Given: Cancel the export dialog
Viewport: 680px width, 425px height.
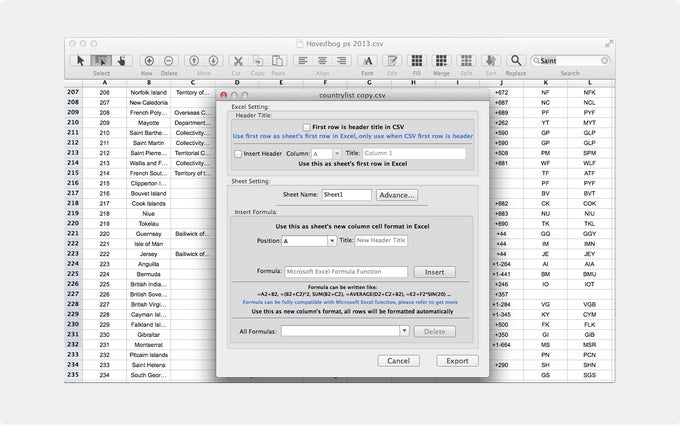Looking at the screenshot, I should [398, 360].
